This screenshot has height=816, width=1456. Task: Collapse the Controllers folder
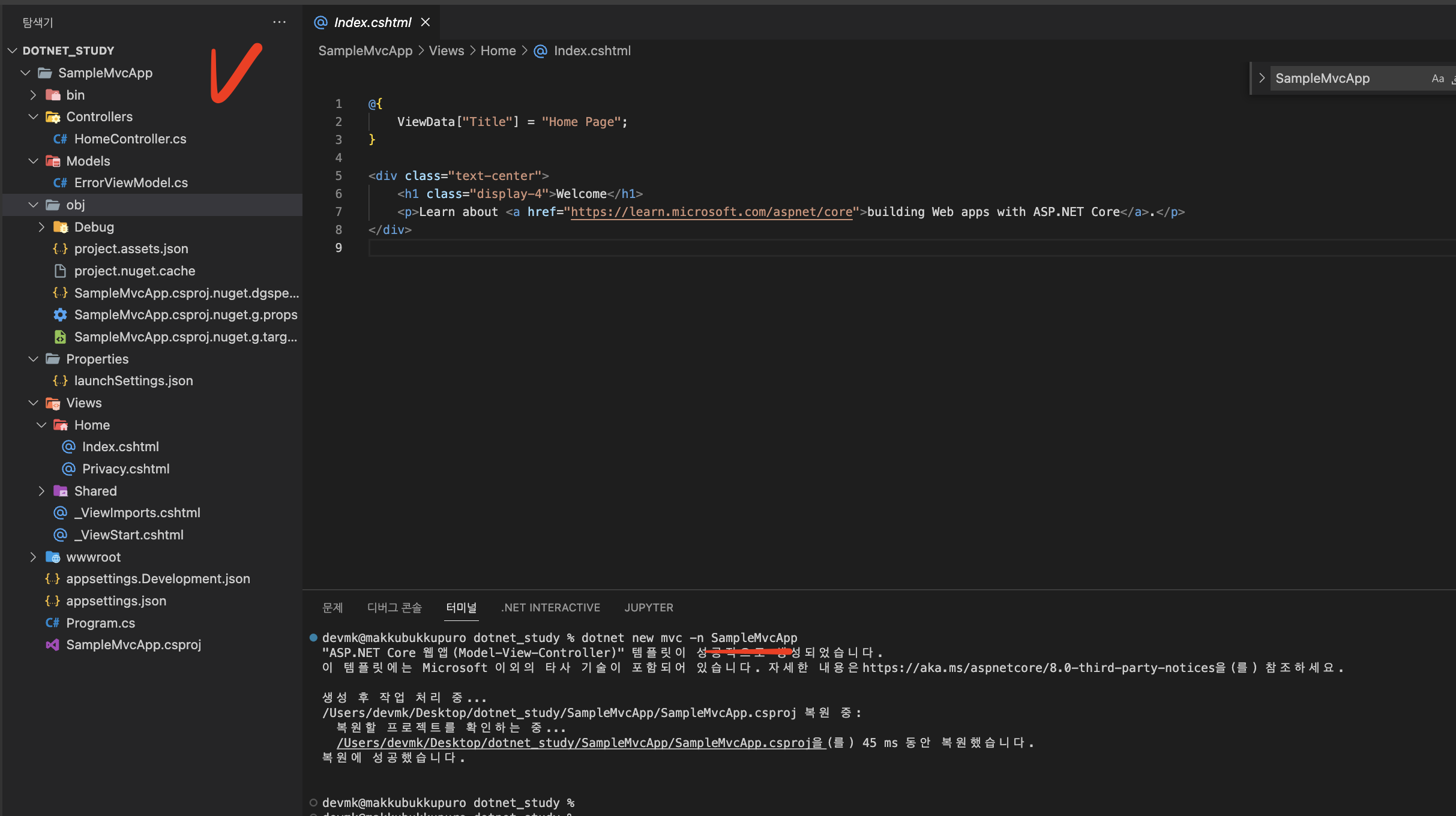34,116
